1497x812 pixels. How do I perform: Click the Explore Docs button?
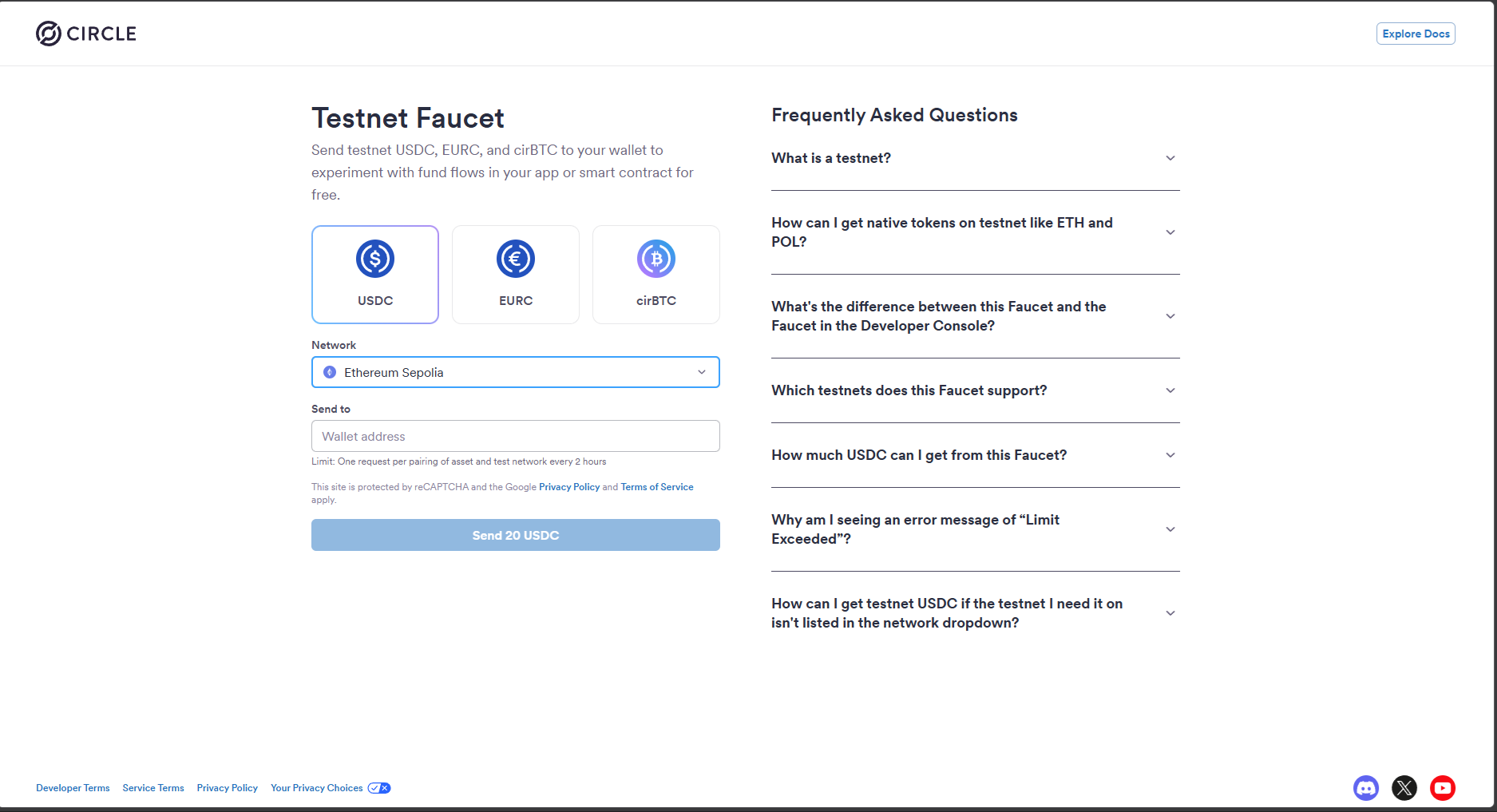pyautogui.click(x=1416, y=34)
